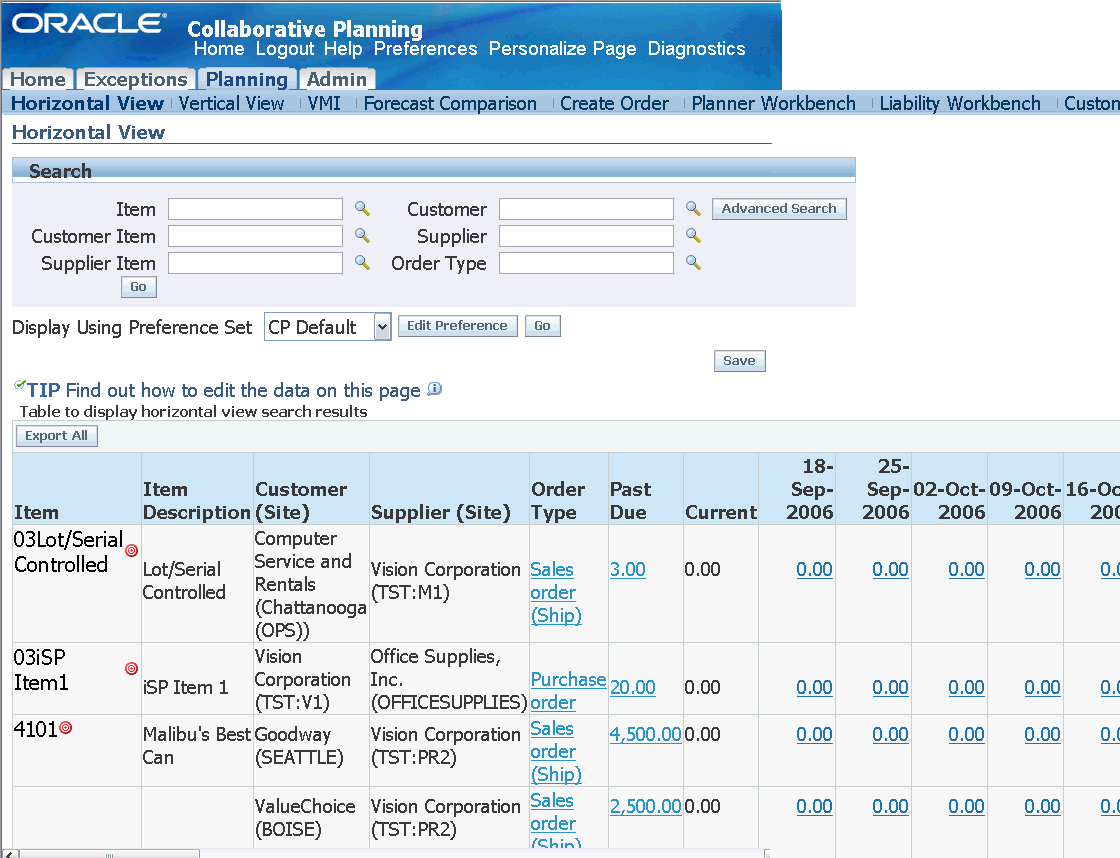The image size is (1120, 858).
Task: Open the VMI subtab
Action: (x=324, y=104)
